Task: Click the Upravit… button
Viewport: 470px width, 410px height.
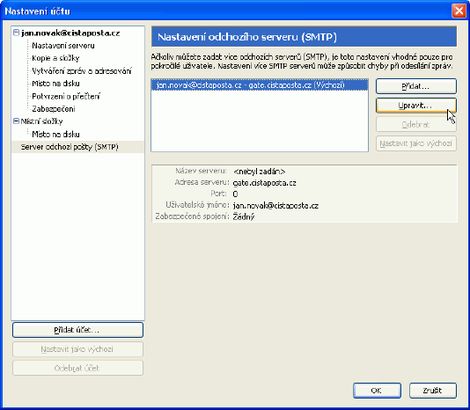Action: 416,106
